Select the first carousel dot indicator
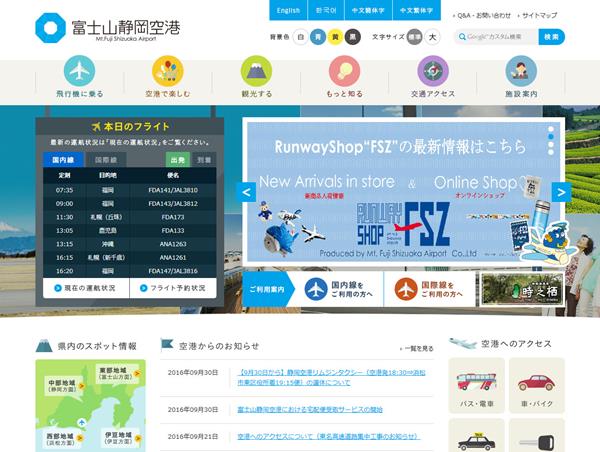Screen dimensions: 600x452 point(551,129)
